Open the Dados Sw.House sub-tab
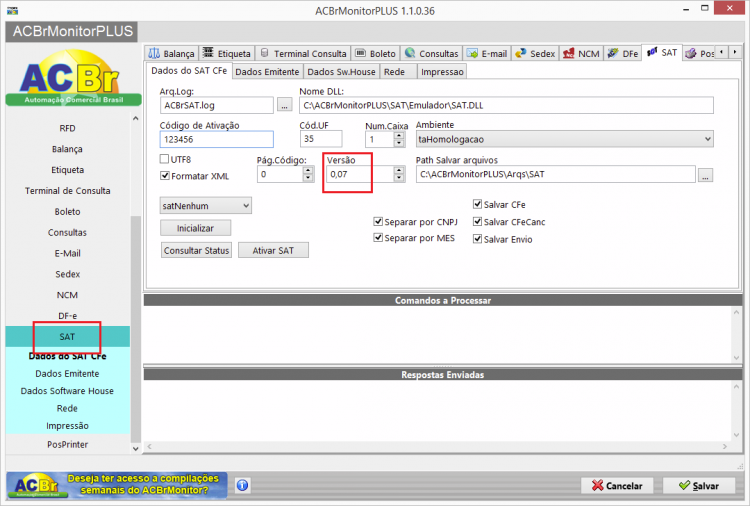The height and width of the screenshot is (506, 750). coord(342,72)
